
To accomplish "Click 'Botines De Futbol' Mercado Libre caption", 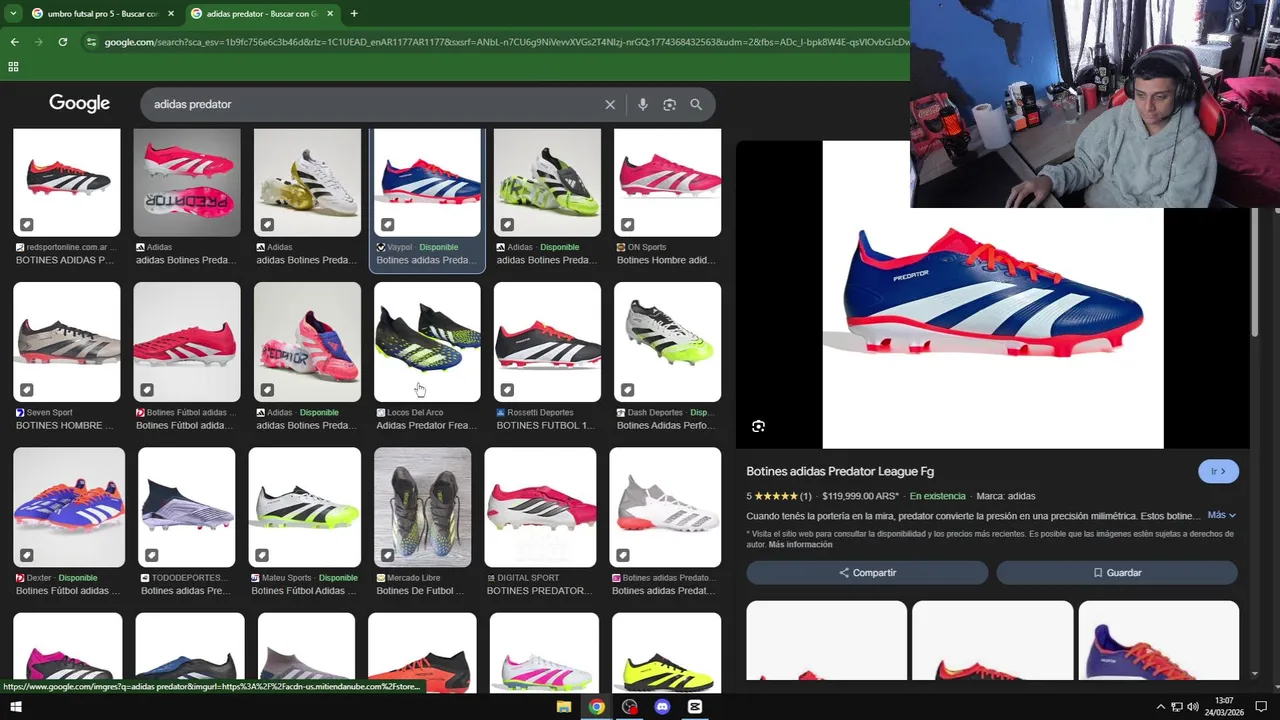I will [420, 591].
